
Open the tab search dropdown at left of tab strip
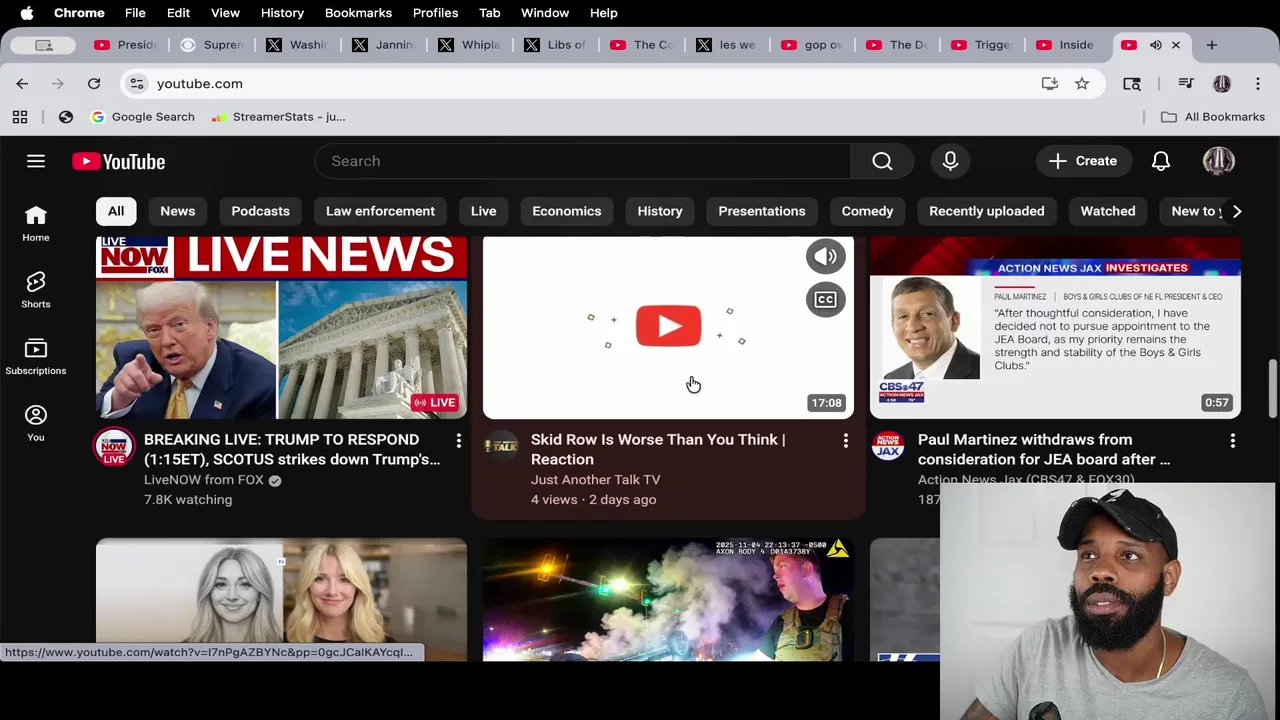coord(43,45)
